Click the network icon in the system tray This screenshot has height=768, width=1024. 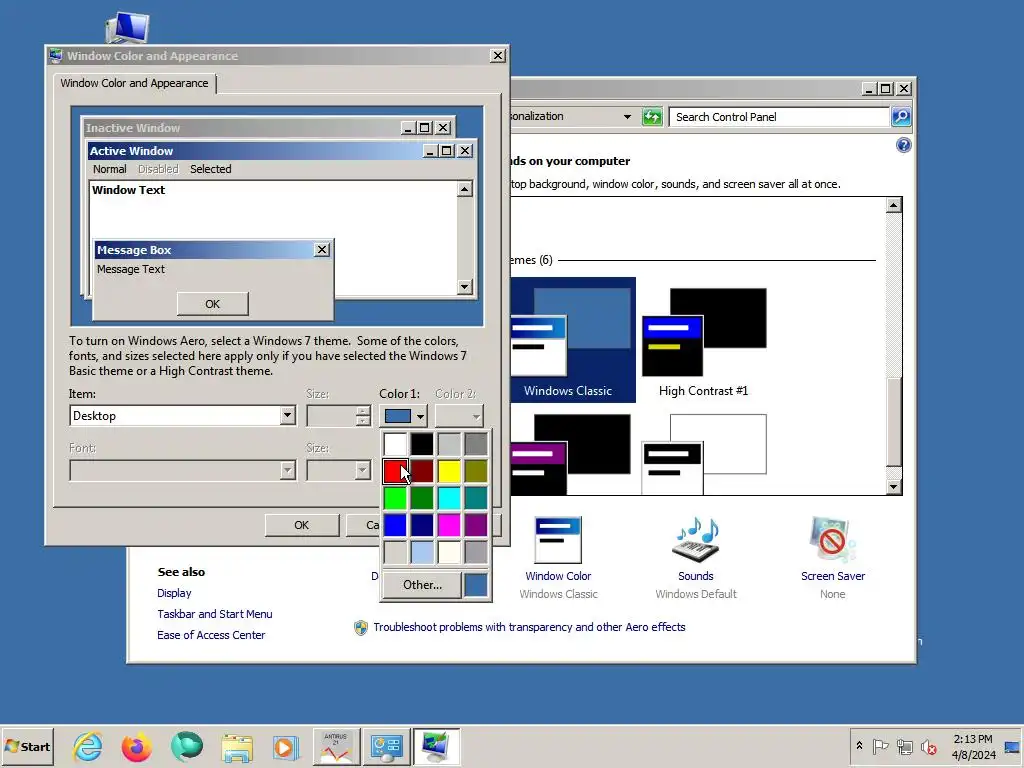pyautogui.click(x=904, y=746)
